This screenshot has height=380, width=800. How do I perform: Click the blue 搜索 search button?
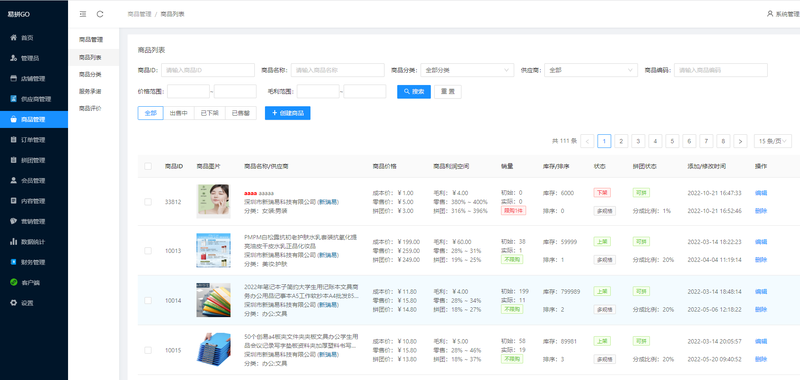(414, 92)
